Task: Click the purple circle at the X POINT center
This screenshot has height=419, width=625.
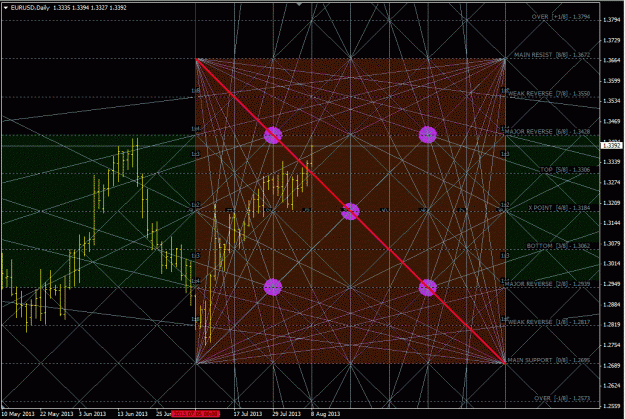Action: pyautogui.click(x=350, y=211)
